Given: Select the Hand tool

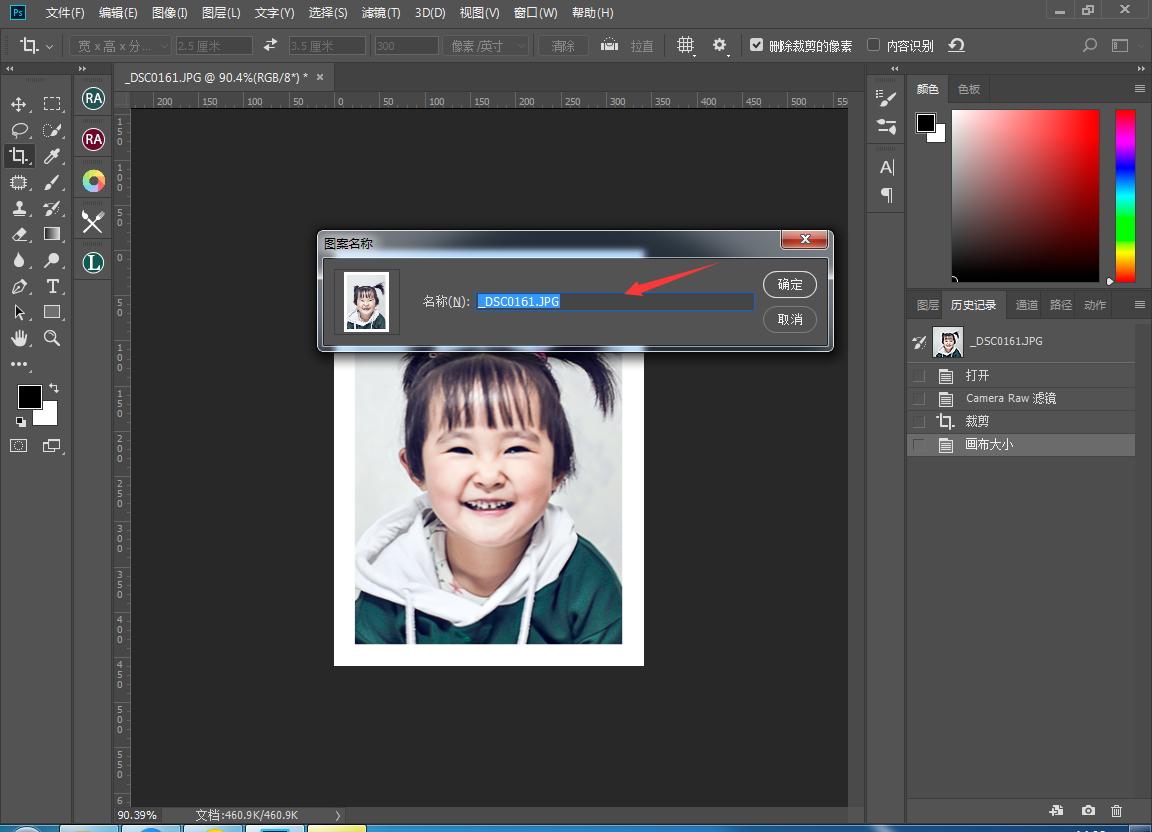Looking at the screenshot, I should (x=18, y=339).
